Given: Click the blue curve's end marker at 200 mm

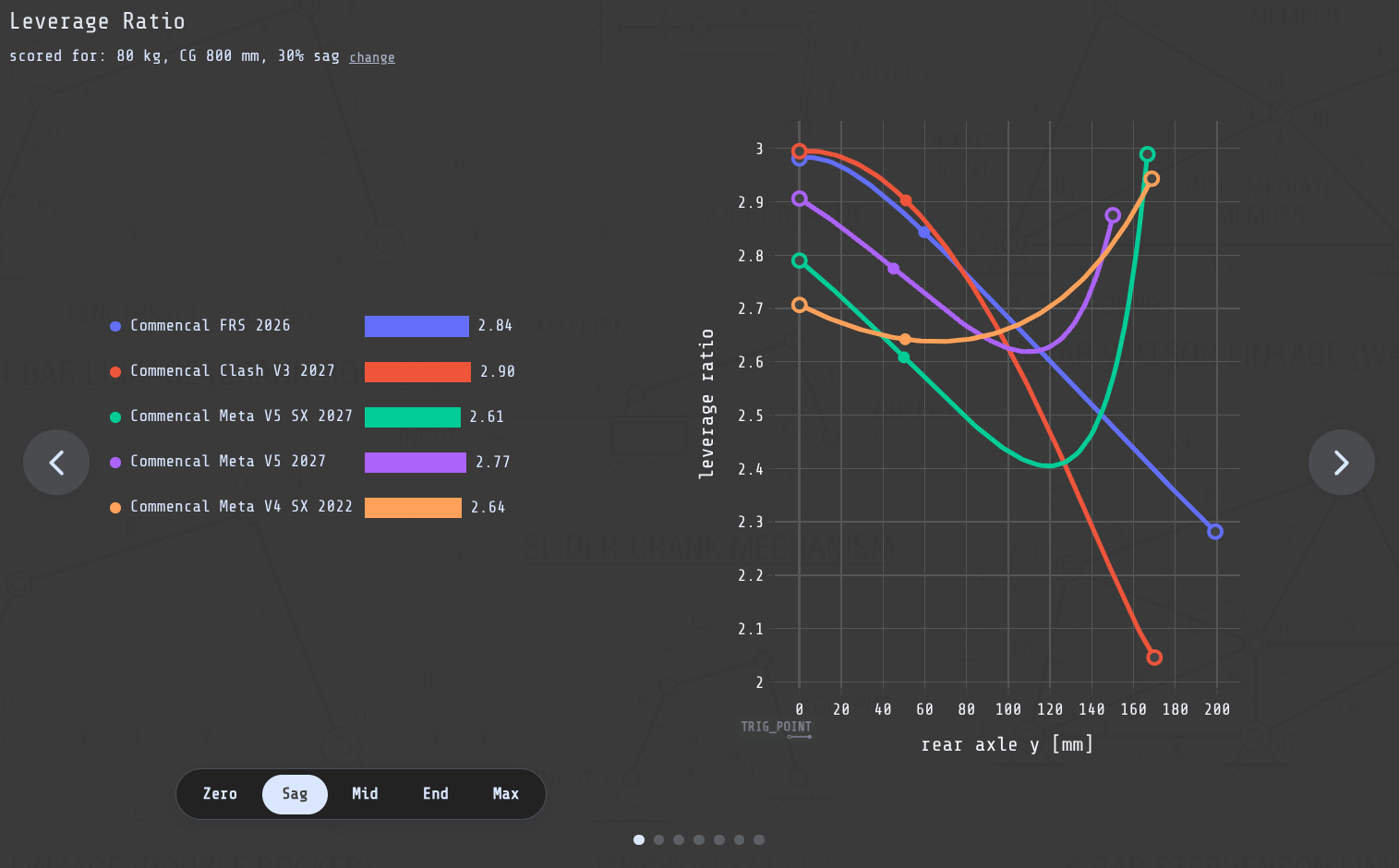Looking at the screenshot, I should pos(1215,531).
